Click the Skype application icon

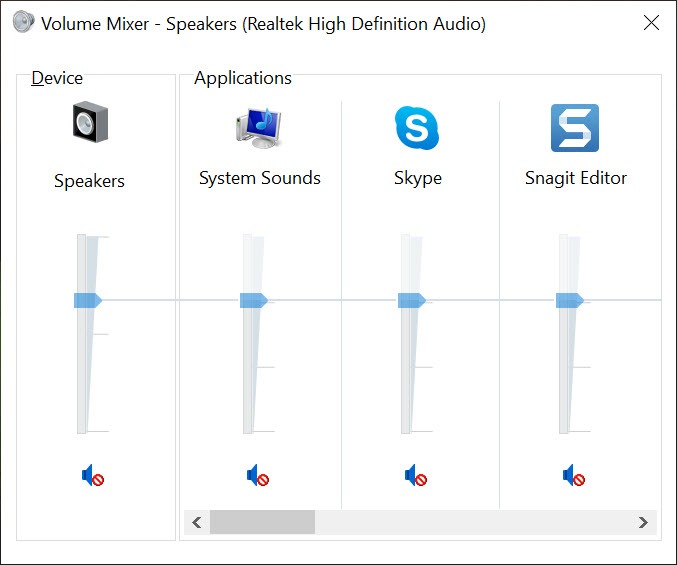coord(417,127)
